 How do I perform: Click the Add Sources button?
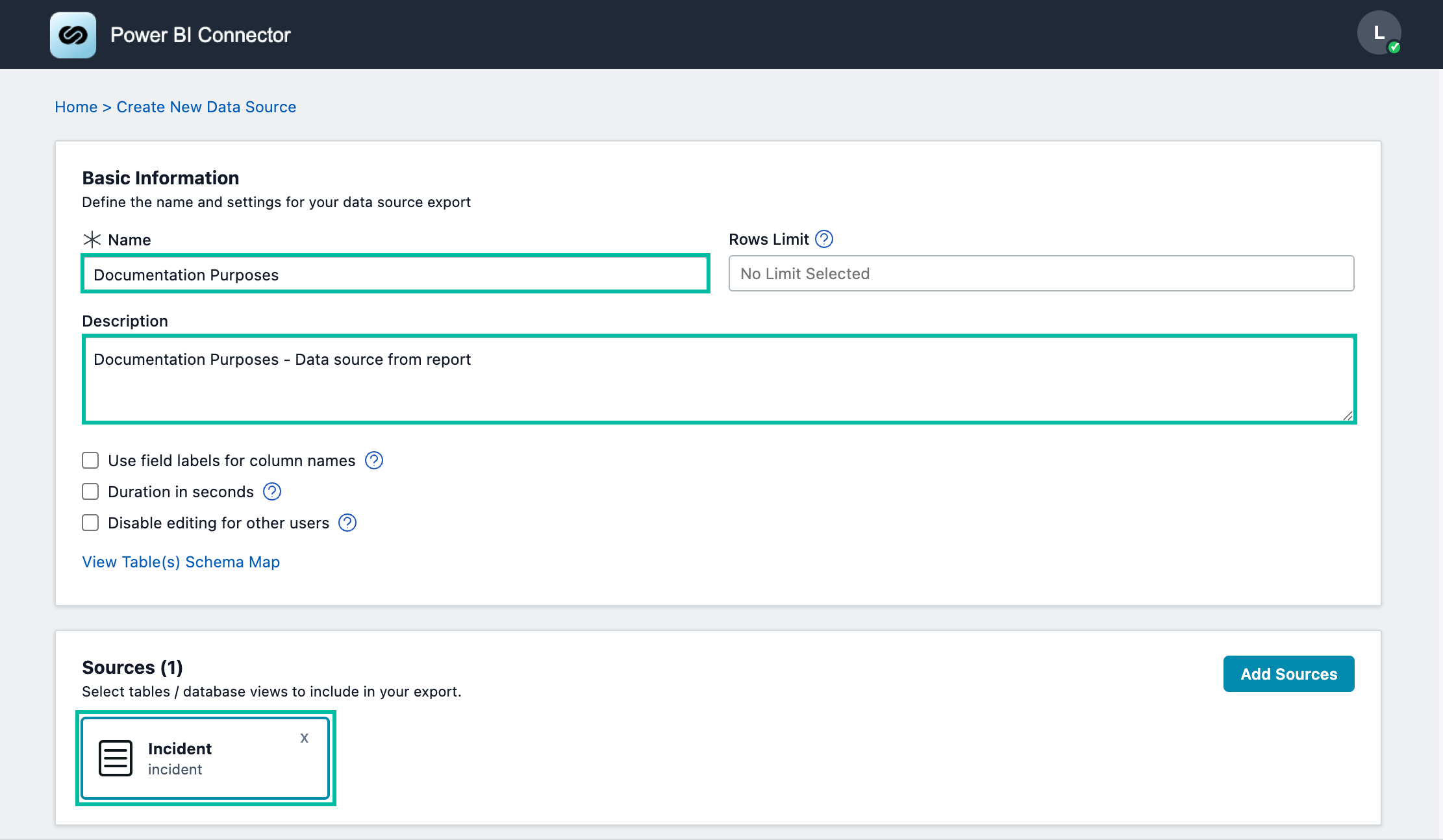click(1288, 674)
